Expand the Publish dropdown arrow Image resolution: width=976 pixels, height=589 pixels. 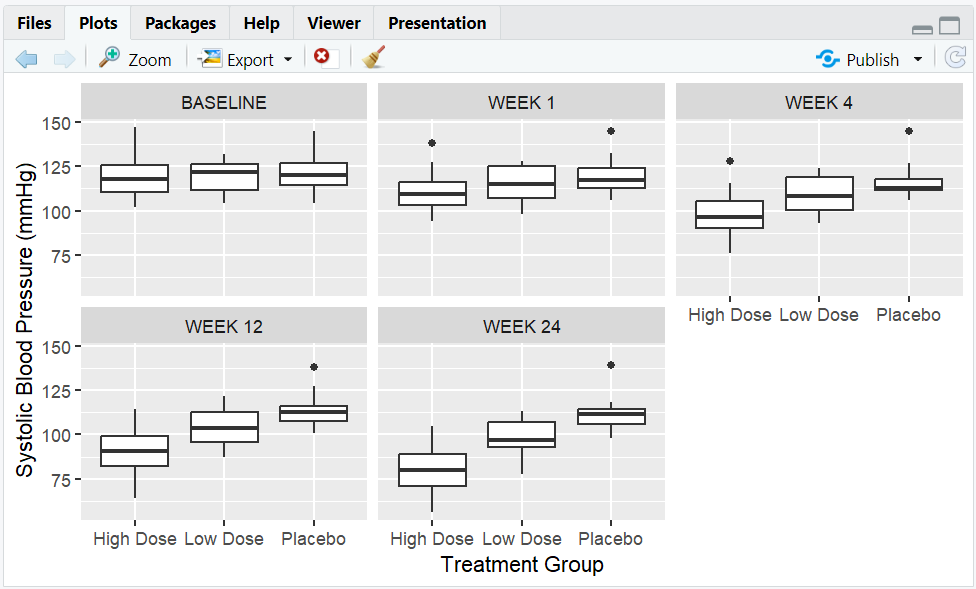coord(916,59)
